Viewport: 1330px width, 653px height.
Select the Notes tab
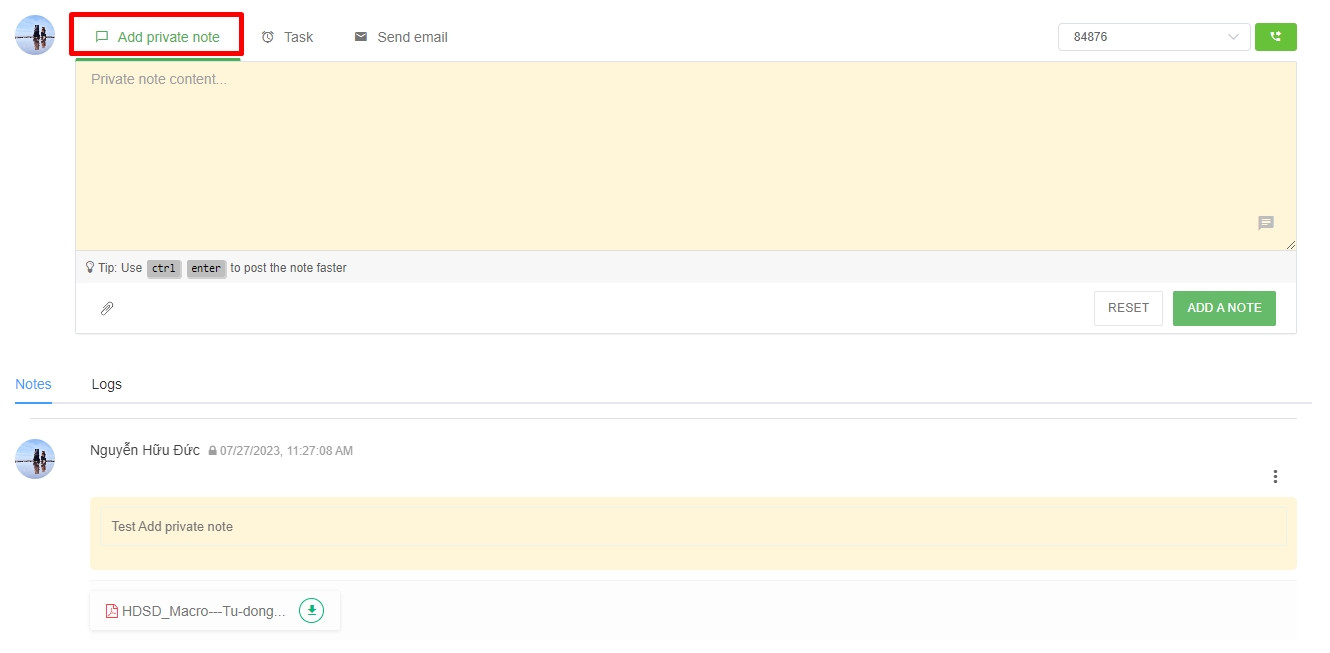click(33, 384)
